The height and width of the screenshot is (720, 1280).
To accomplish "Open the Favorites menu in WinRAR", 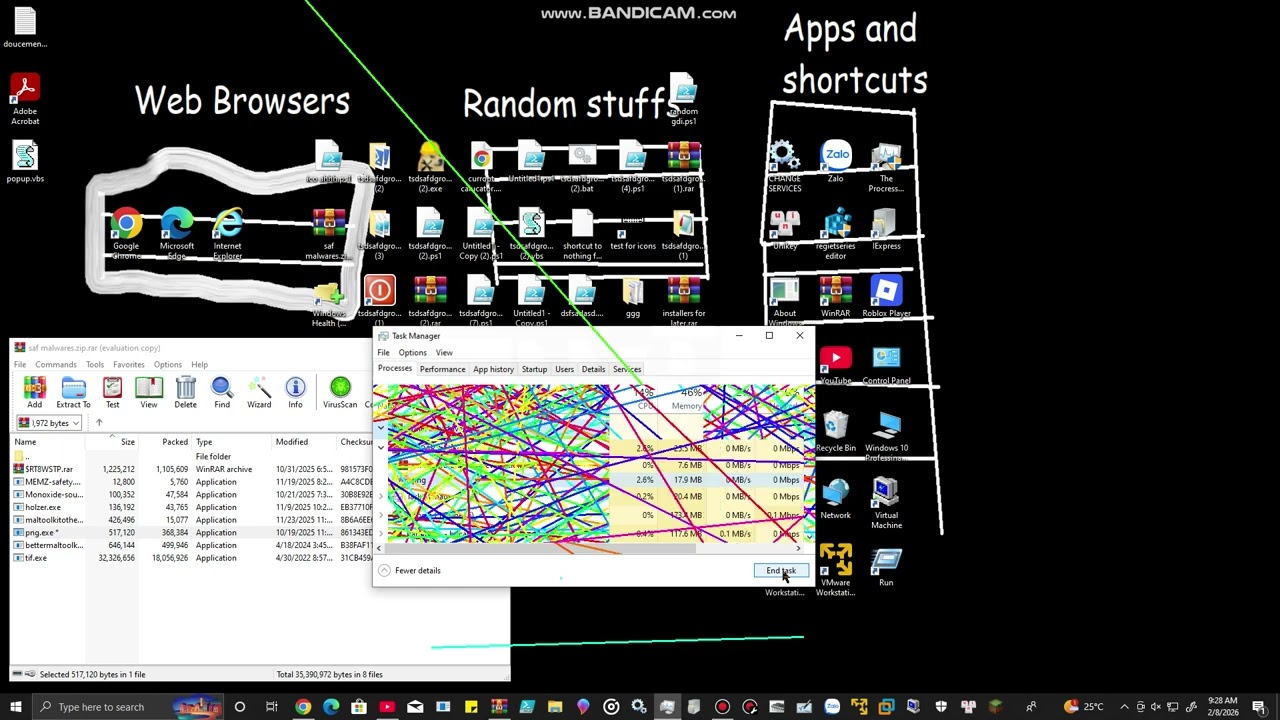I will [129, 364].
